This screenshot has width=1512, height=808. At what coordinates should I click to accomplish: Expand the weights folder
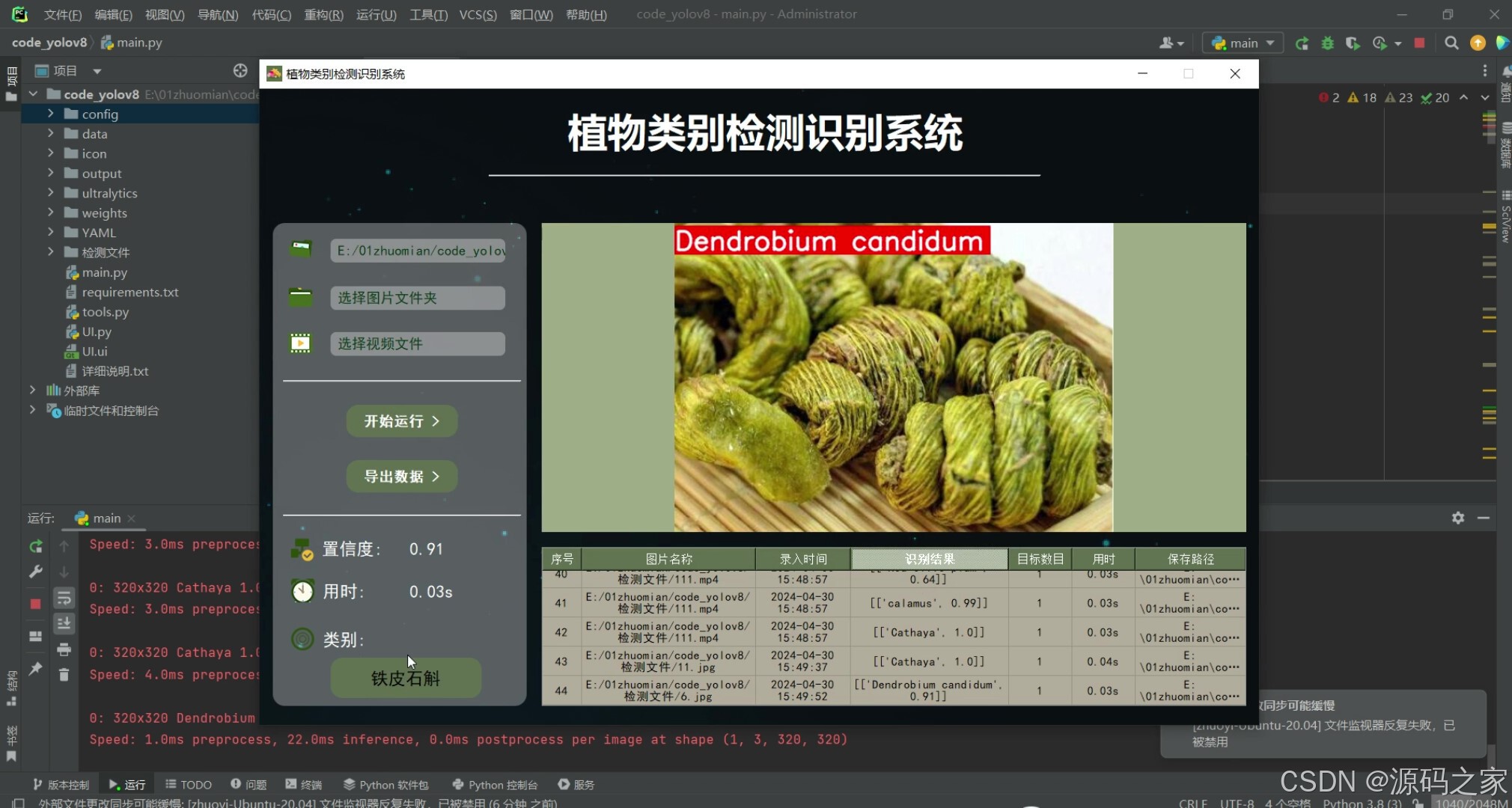[50, 212]
